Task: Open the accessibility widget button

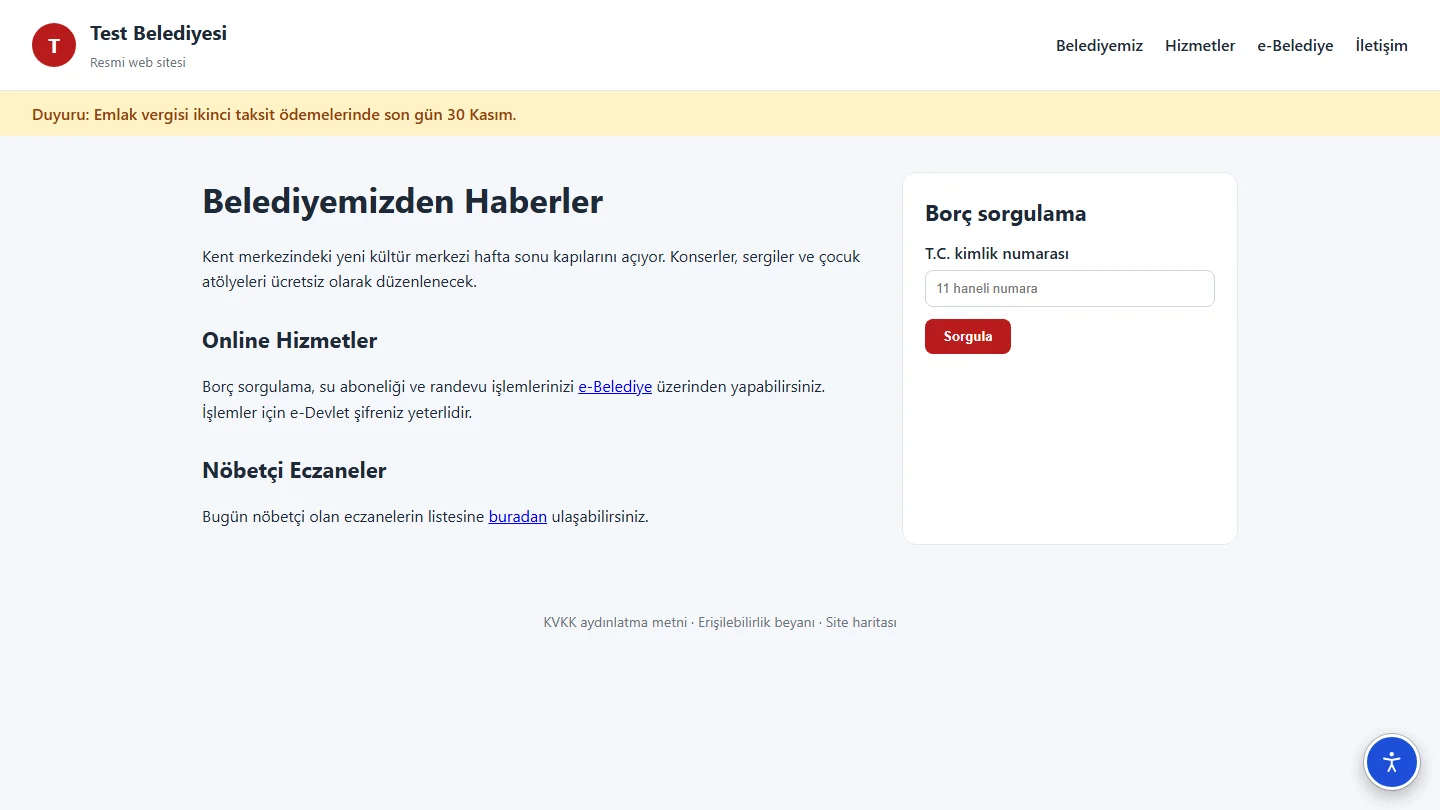Action: (x=1392, y=762)
